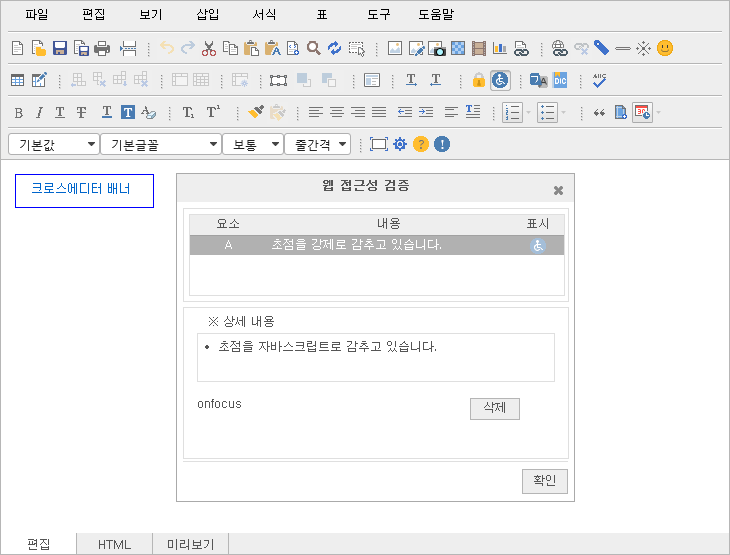Click the translate icon
Image resolution: width=730 pixels, height=555 pixels.
(539, 80)
